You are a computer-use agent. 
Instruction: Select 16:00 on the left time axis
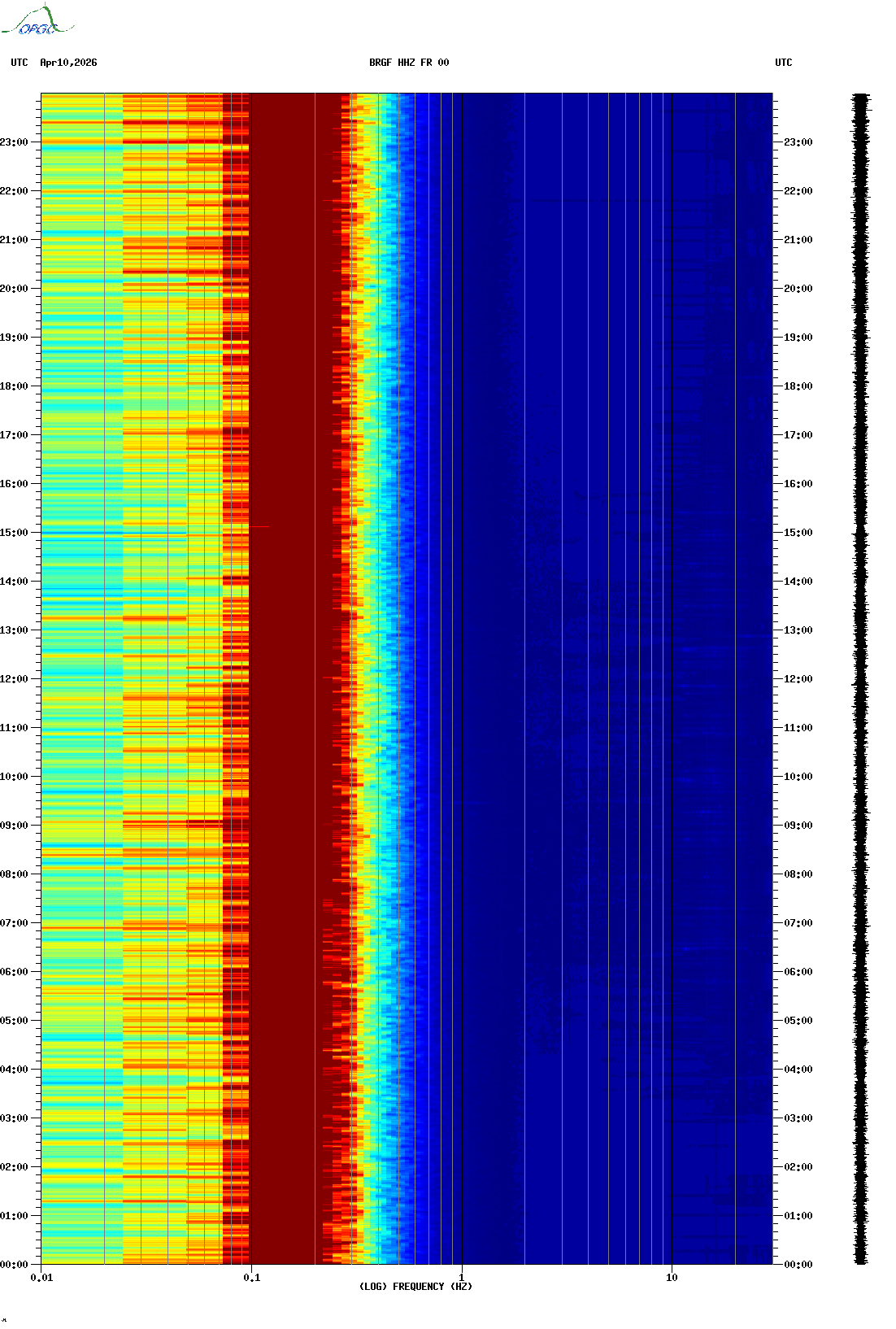click(x=14, y=484)
